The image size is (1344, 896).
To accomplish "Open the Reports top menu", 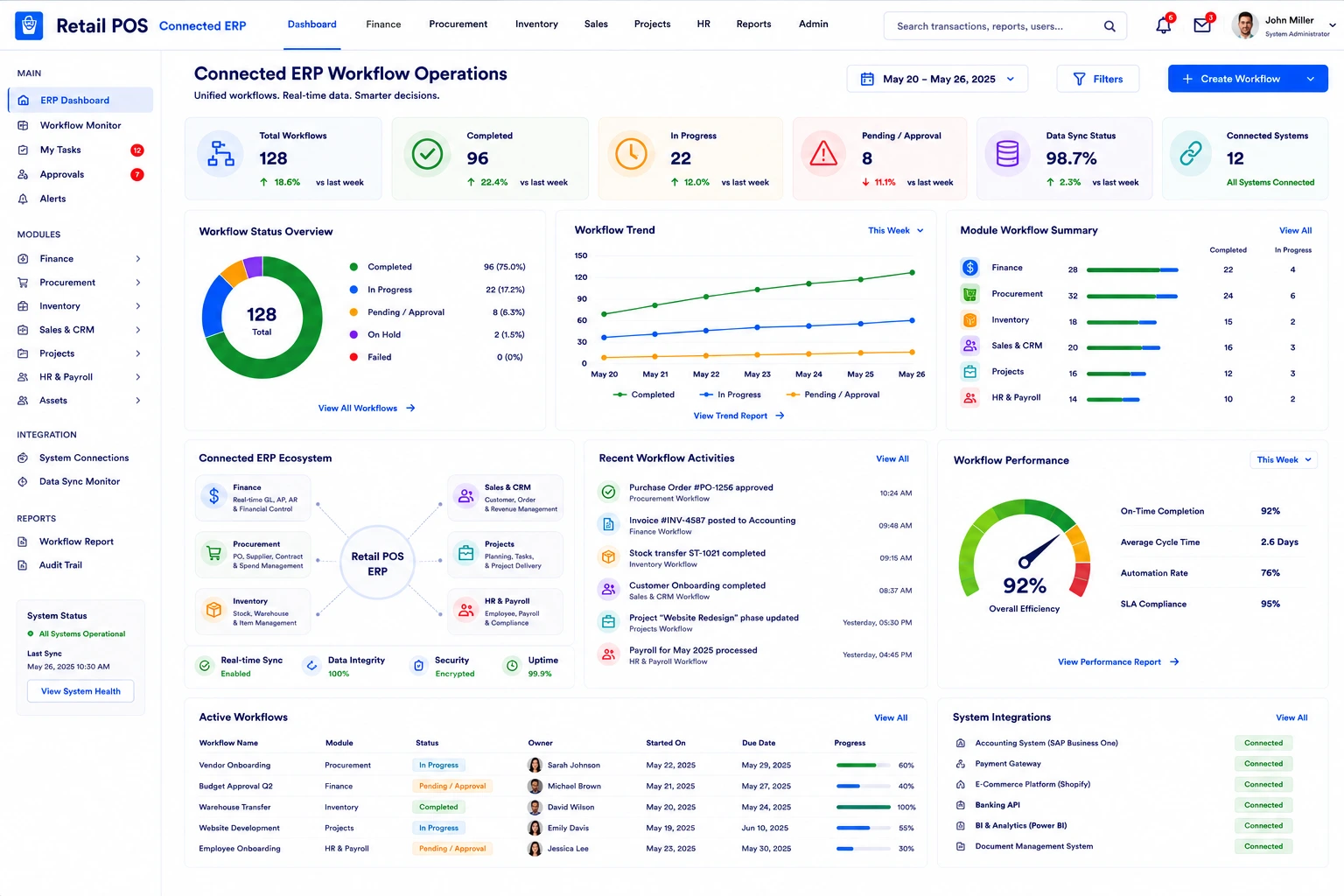I will coord(753,24).
